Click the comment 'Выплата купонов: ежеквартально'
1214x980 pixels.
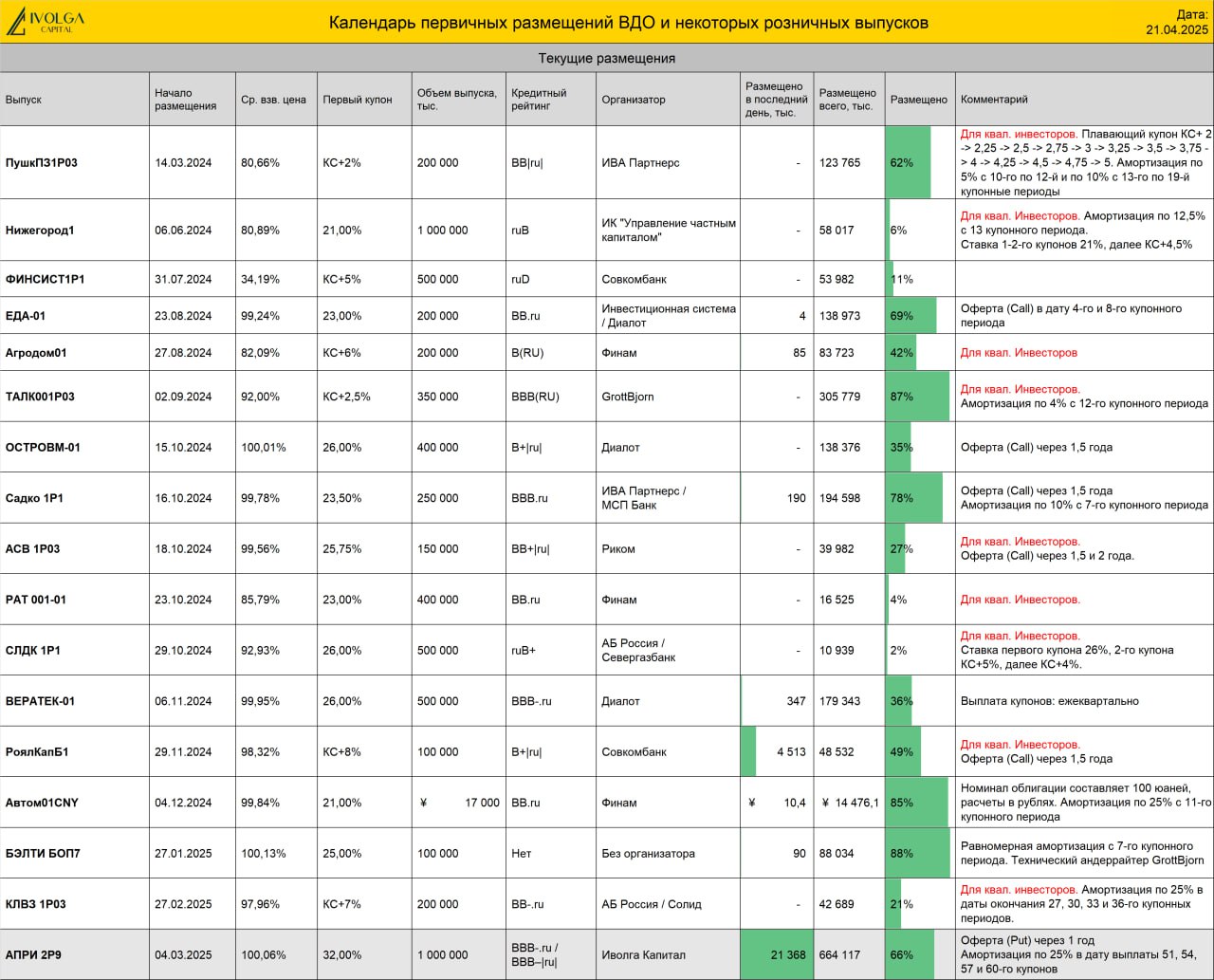[x=1050, y=701]
